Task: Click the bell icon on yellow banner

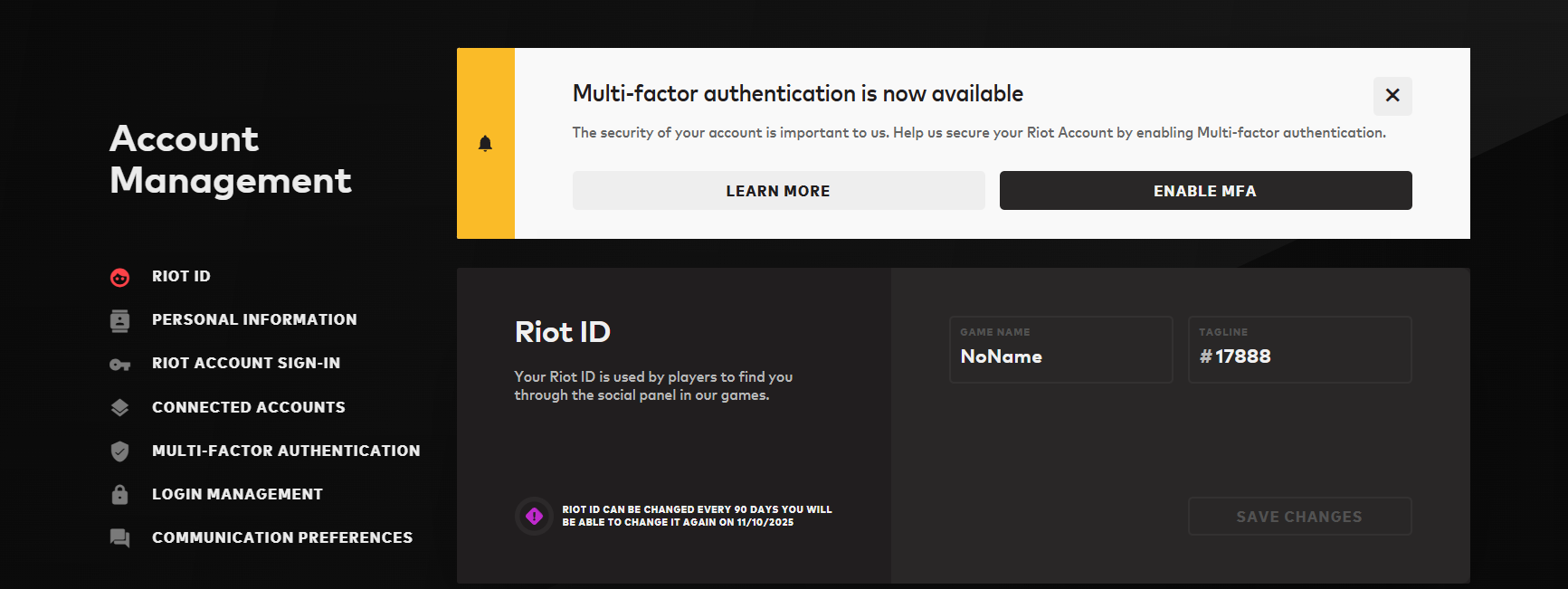Action: point(485,144)
